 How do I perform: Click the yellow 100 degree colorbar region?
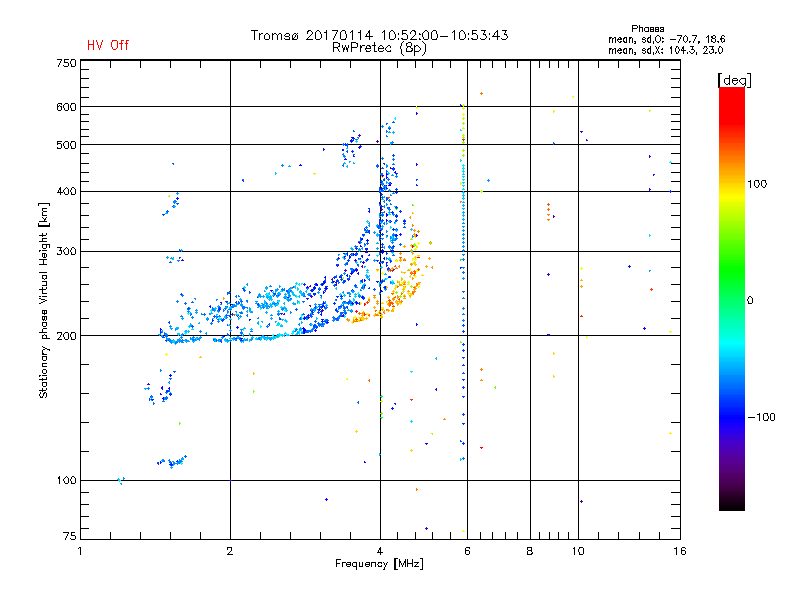pyautogui.click(x=732, y=191)
